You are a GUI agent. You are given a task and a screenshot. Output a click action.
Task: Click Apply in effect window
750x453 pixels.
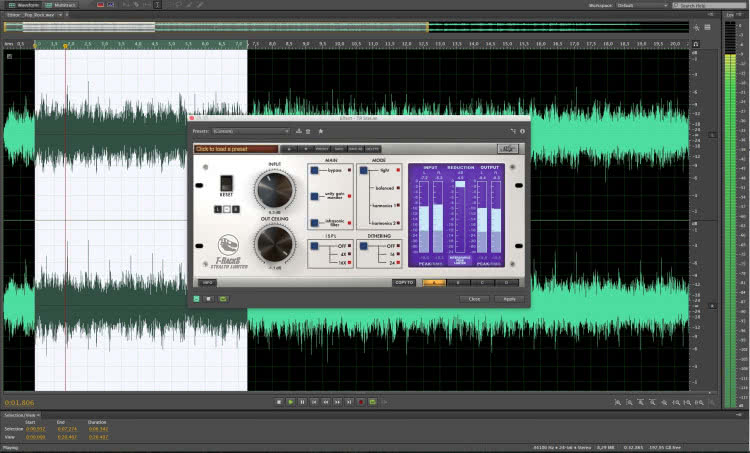(509, 299)
